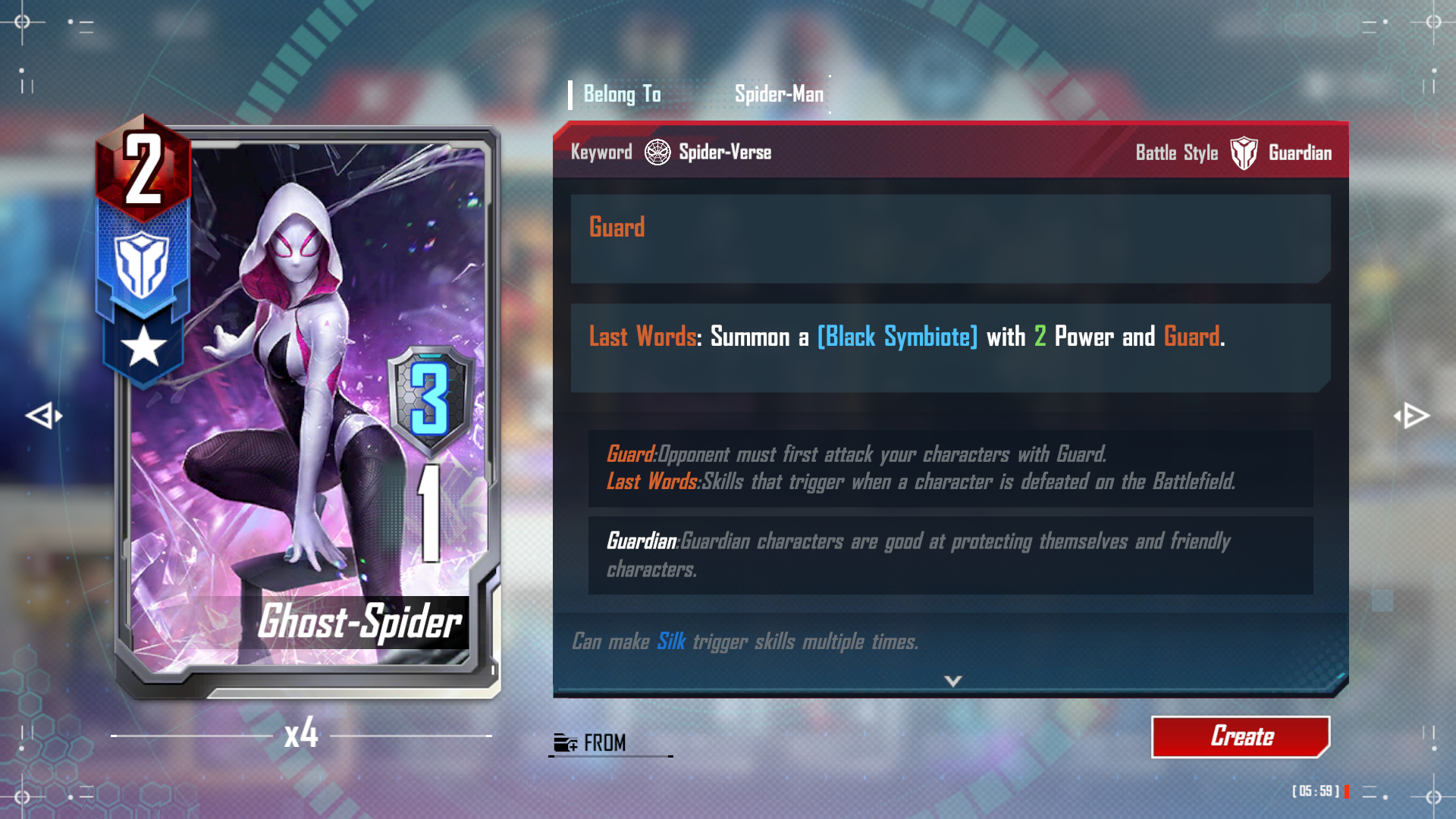1456x819 pixels.
Task: Click the Last Words skill panel
Action: click(x=950, y=348)
